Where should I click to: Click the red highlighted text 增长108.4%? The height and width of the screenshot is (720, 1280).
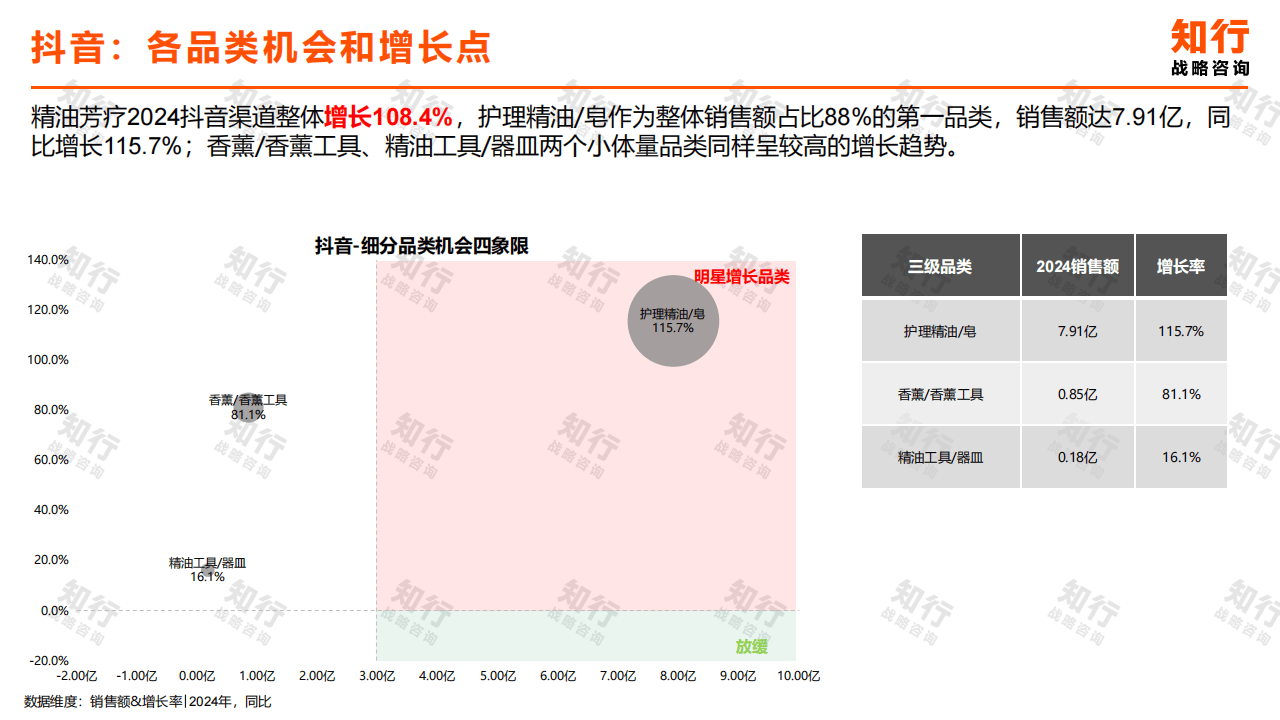click(388, 116)
